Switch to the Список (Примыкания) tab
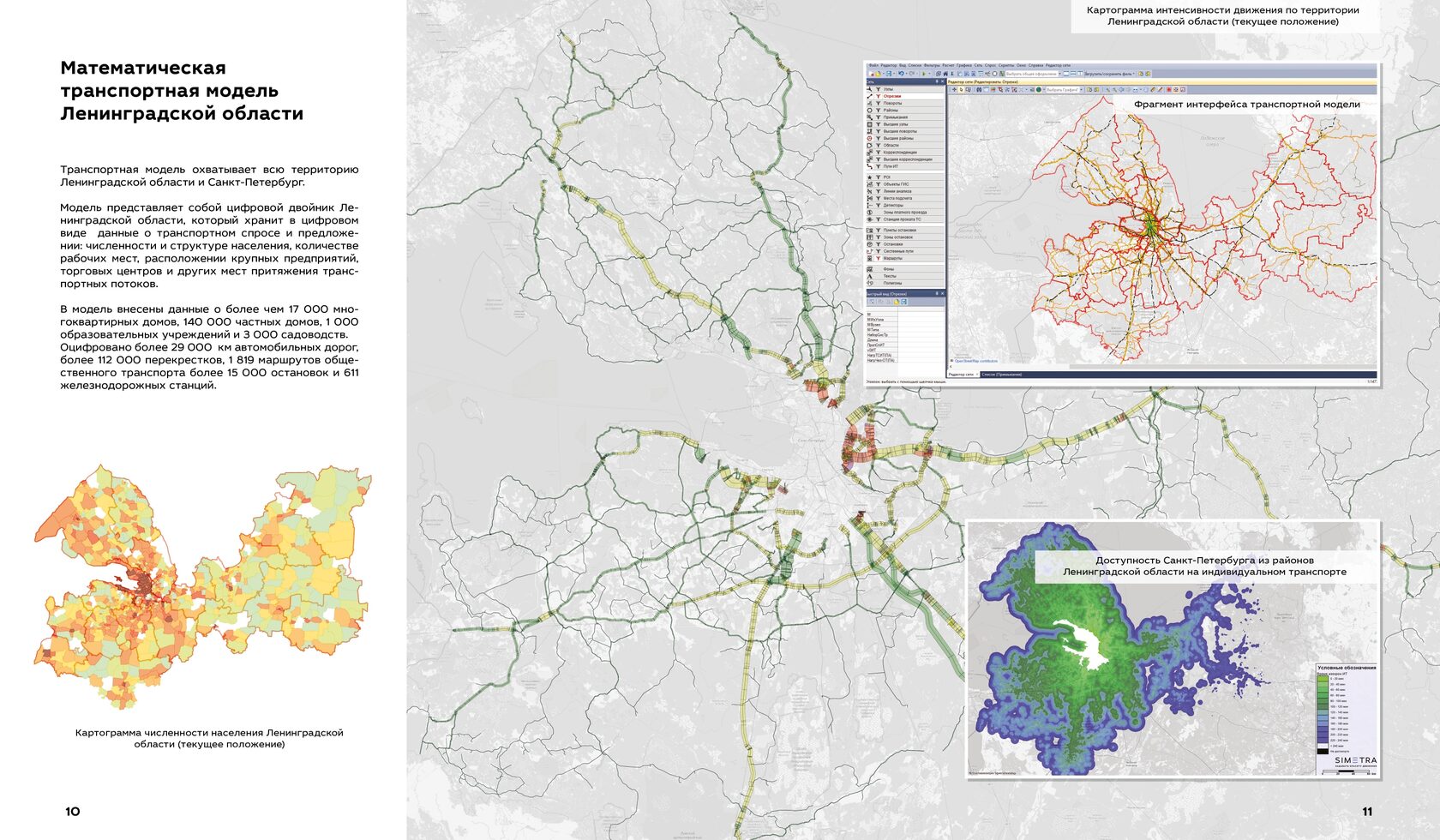The image size is (1440, 840). click(x=1002, y=375)
